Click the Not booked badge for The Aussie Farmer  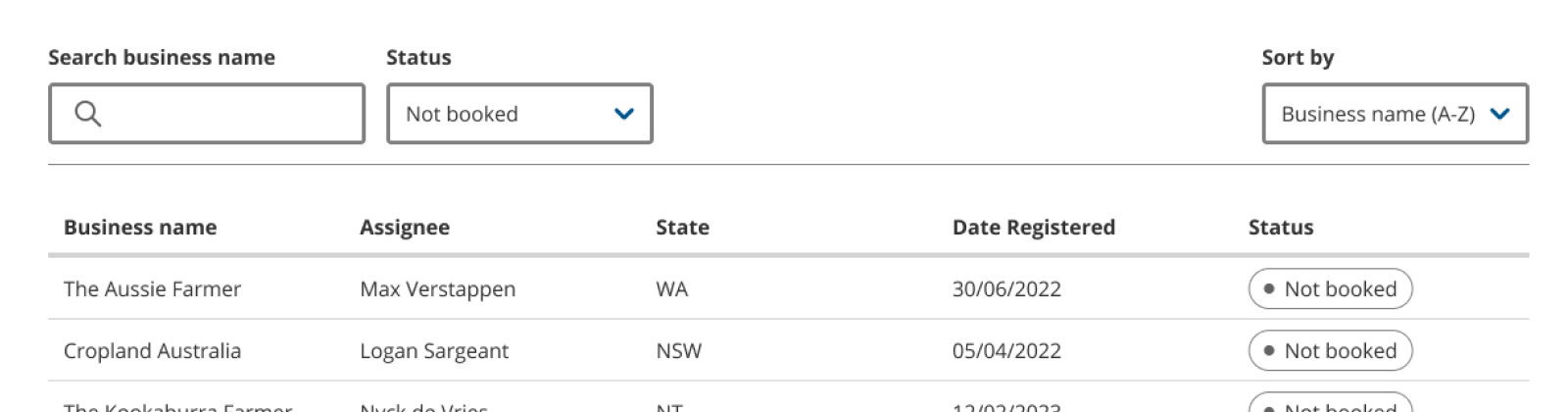coord(1330,289)
